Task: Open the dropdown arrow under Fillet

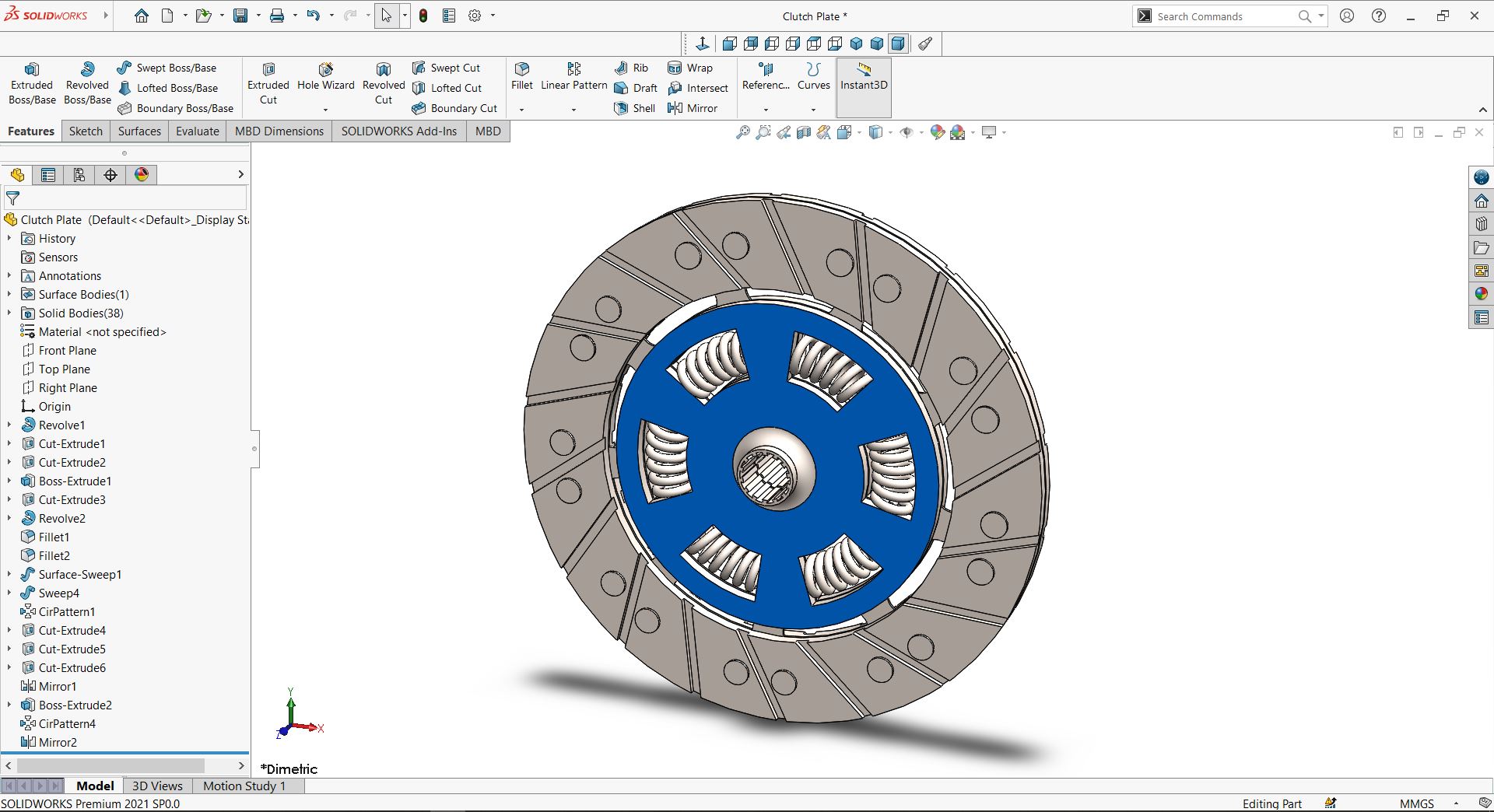Action: (x=521, y=110)
